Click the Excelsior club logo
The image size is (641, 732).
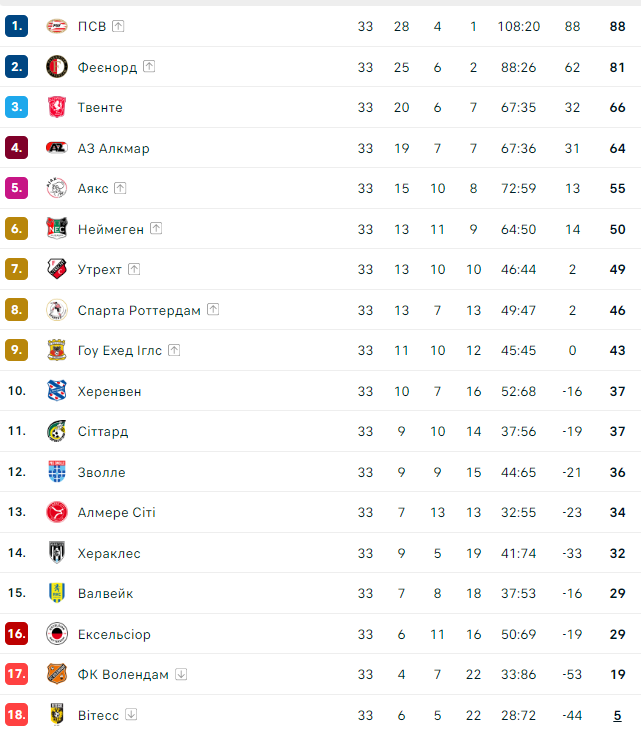pos(56,634)
